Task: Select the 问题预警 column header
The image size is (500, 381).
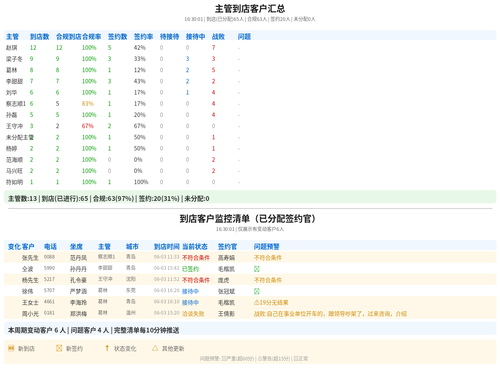Action: (267, 246)
